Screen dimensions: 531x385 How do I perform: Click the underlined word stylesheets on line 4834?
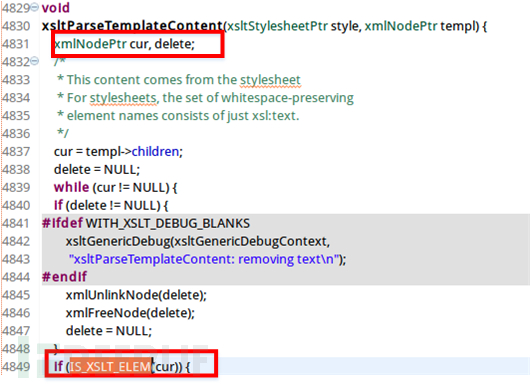pyautogui.click(x=123, y=98)
